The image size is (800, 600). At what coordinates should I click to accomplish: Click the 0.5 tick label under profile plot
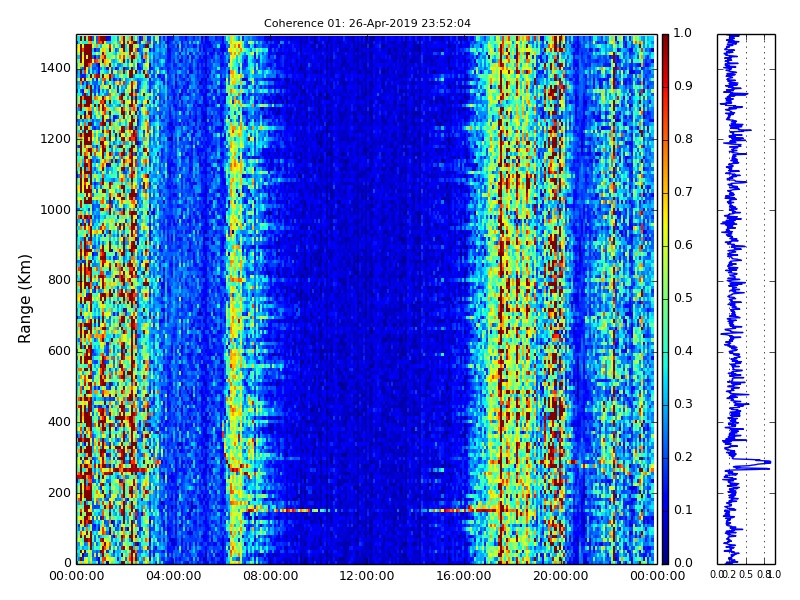click(746, 575)
